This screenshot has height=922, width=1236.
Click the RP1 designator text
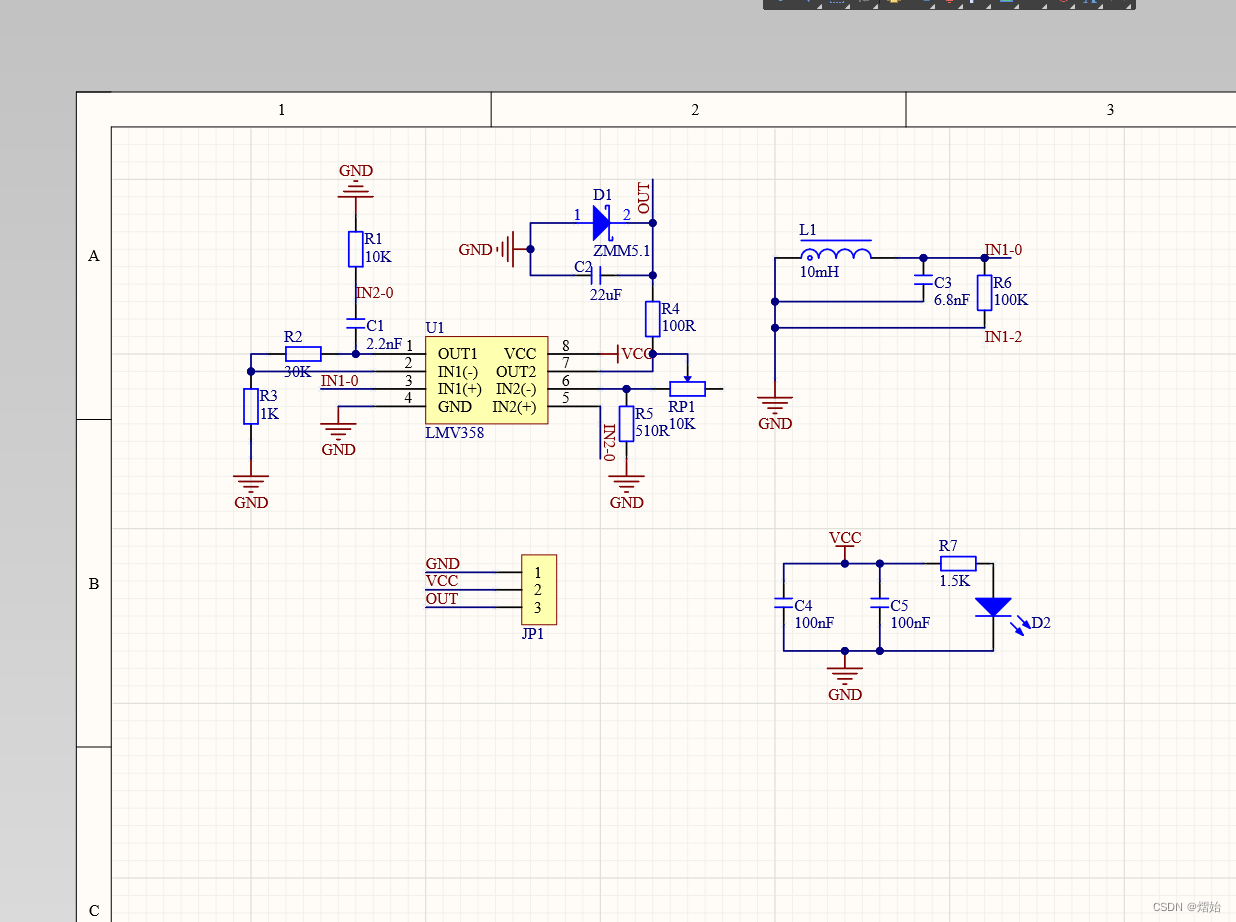click(682, 407)
